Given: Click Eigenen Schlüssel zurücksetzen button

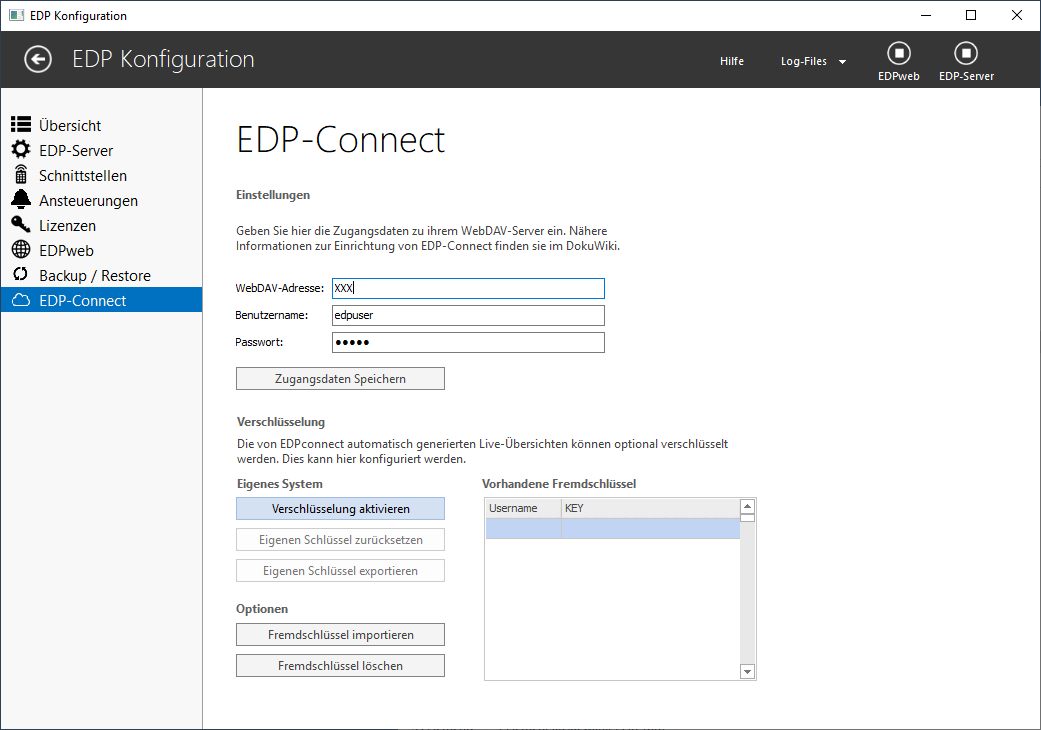Looking at the screenshot, I should 340,540.
